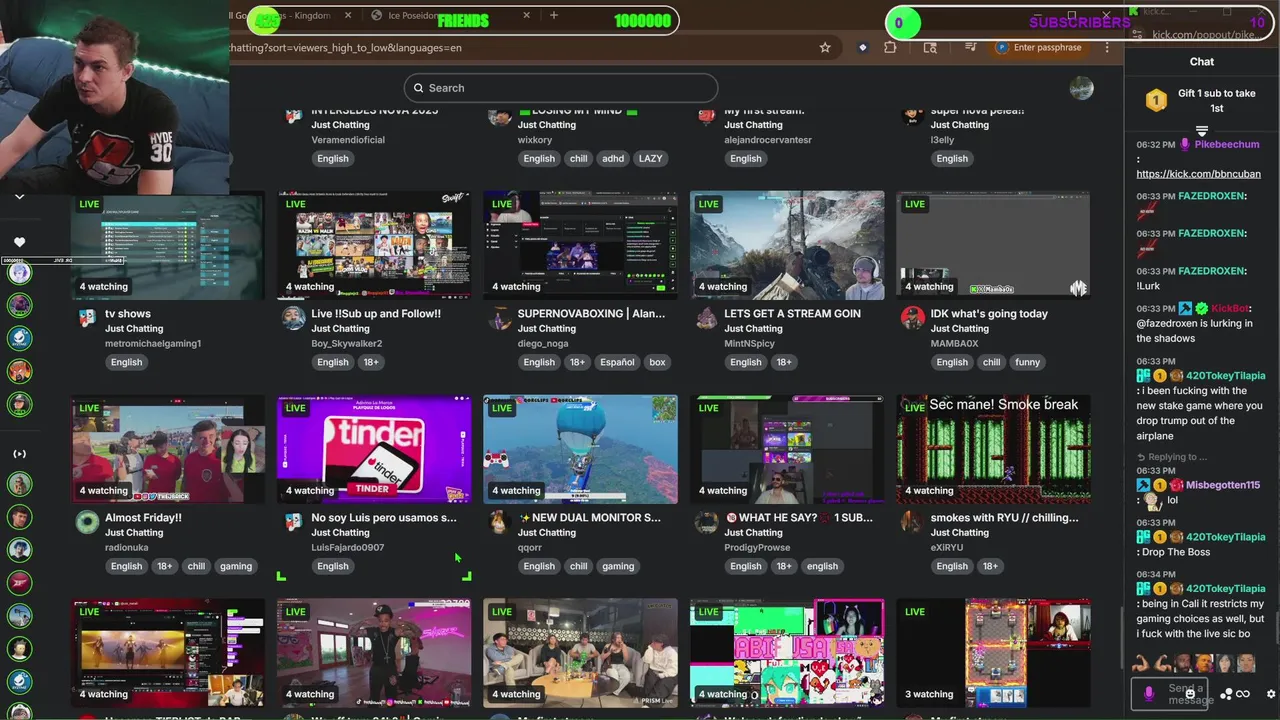Open the PRISM Live group stream thumbnail

580,653
